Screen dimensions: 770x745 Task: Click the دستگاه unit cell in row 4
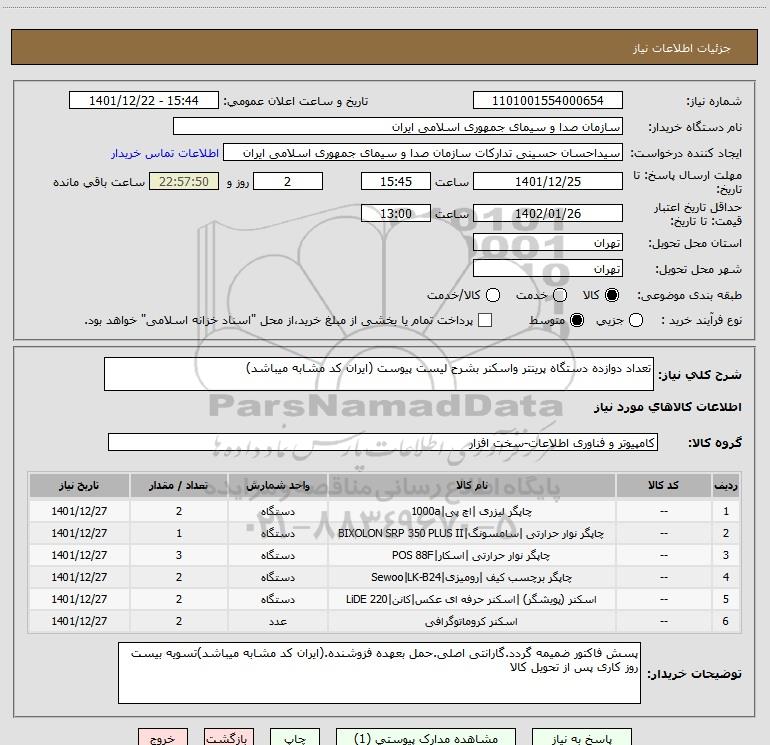277,578
